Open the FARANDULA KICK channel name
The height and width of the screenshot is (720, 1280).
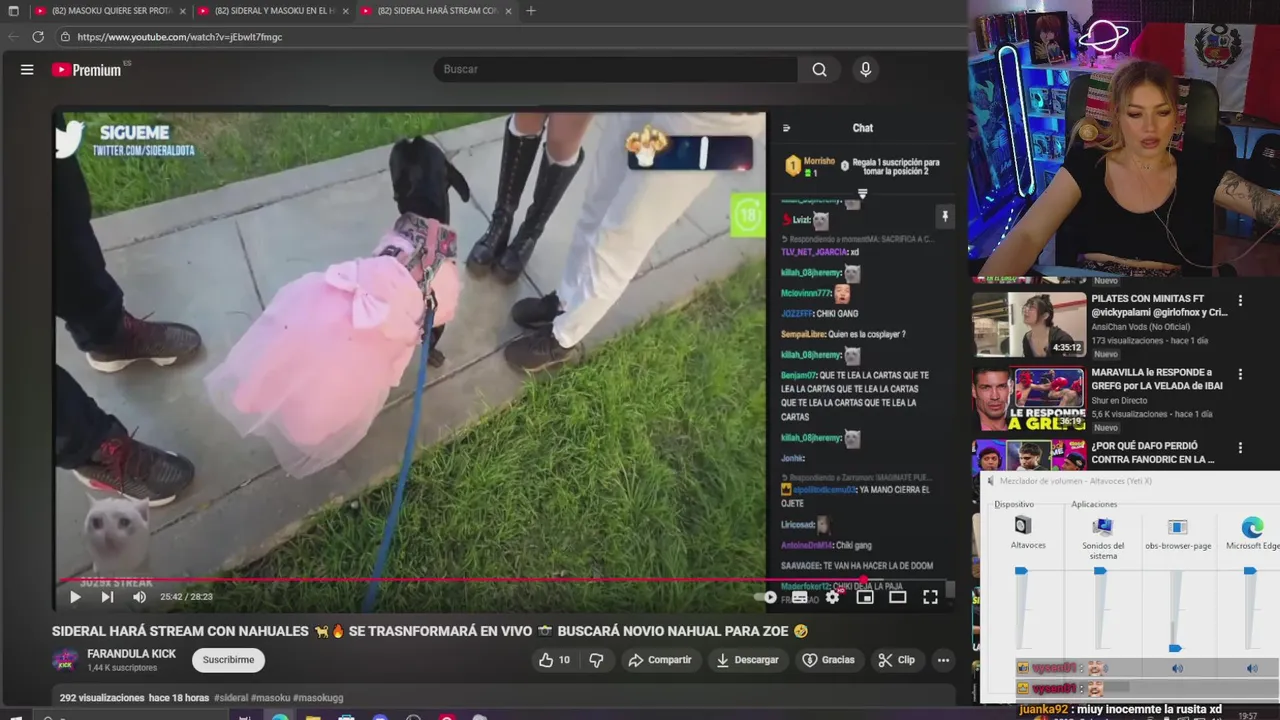click(x=131, y=654)
